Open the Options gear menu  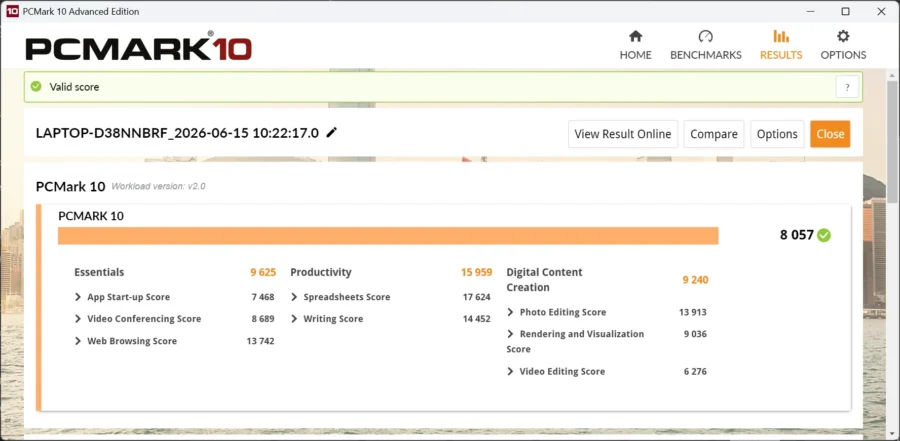click(843, 45)
